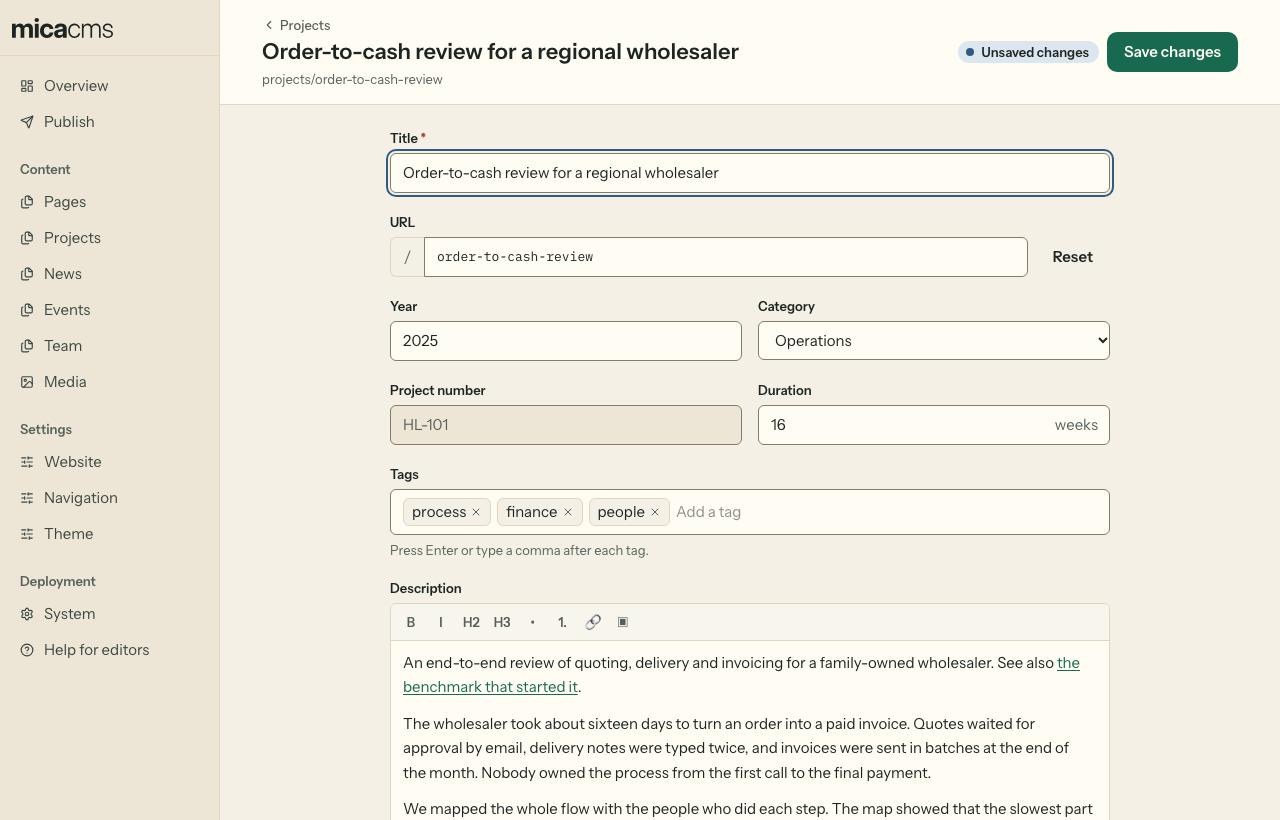
Task: Remove the 'process' tag
Action: coord(476,512)
